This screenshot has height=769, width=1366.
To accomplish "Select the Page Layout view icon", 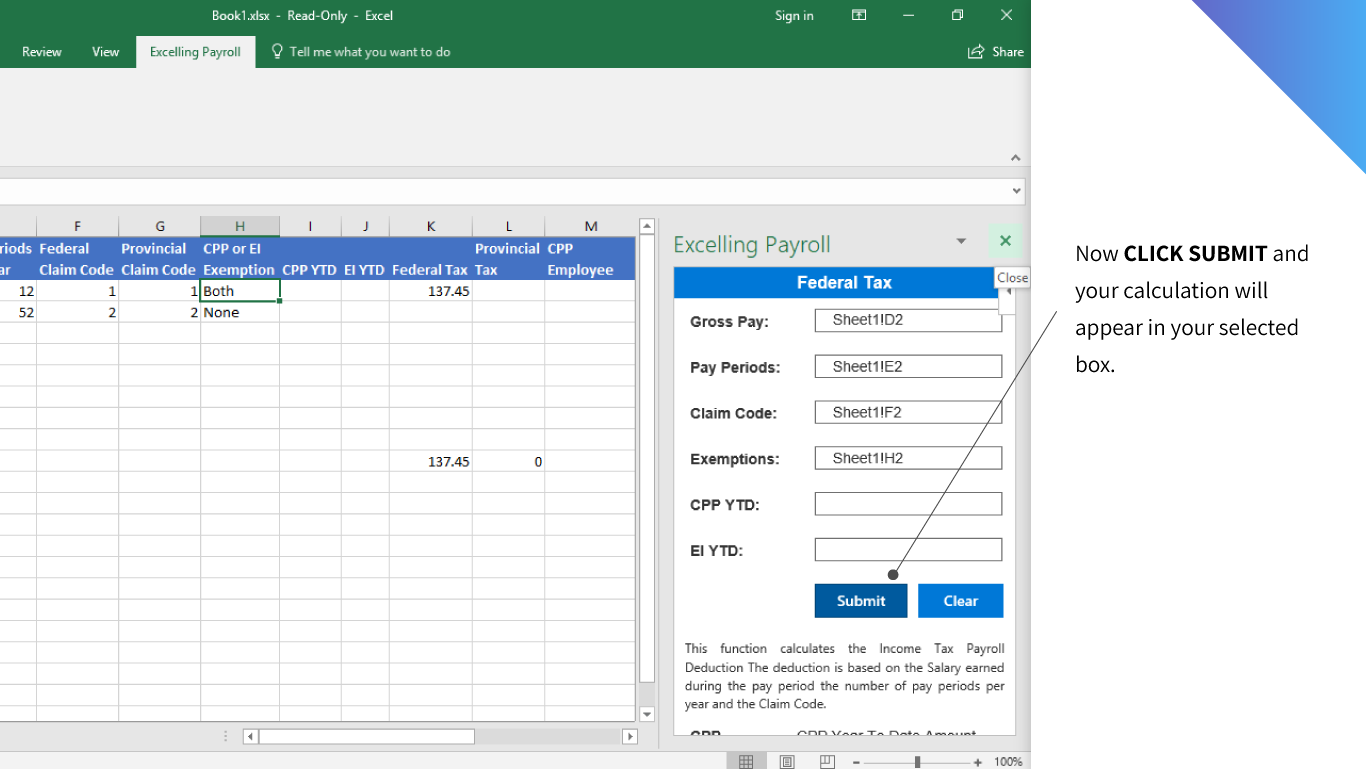I will 786,760.
